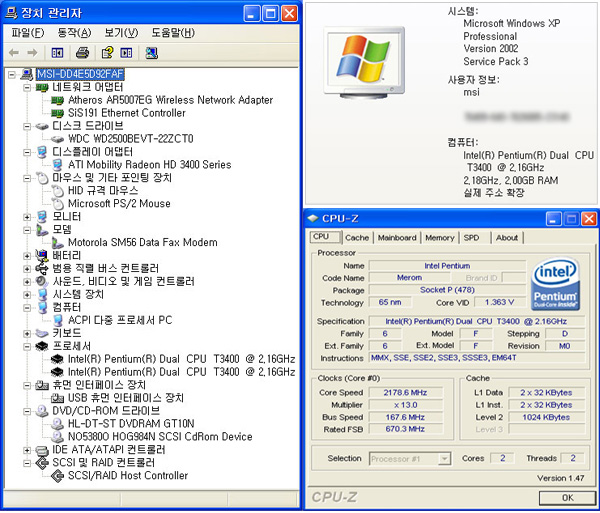The width and height of the screenshot is (600, 513).
Task: Click the ACPI 다중 프로세서 PC icon
Action: point(57,320)
